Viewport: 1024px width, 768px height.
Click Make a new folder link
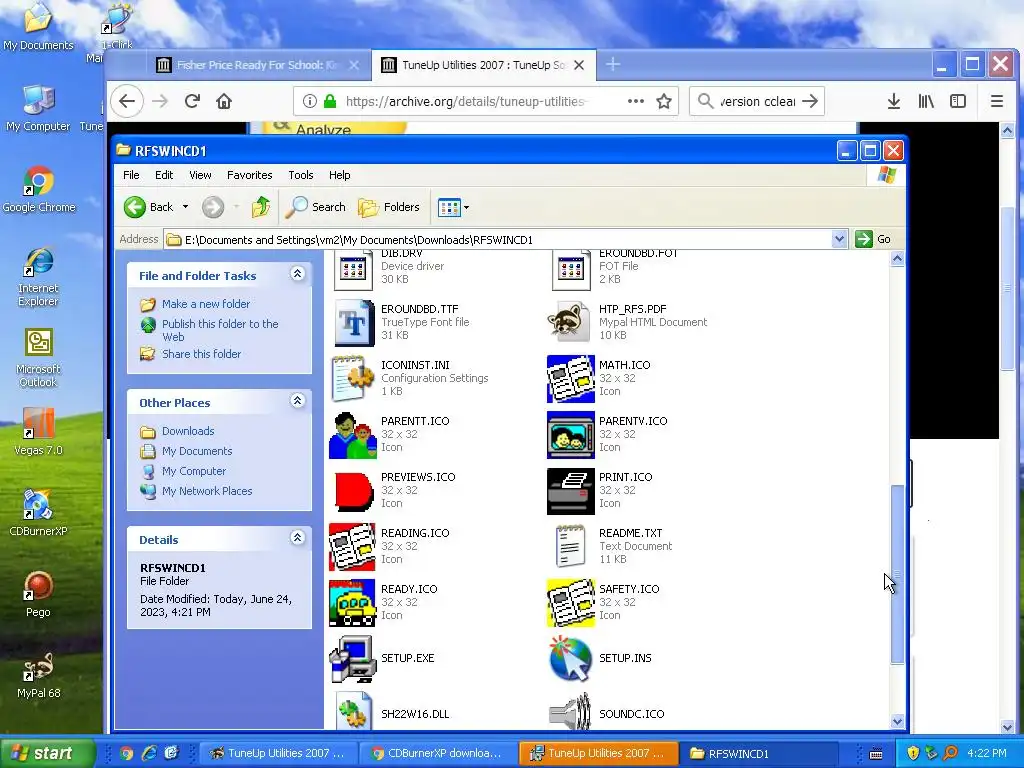point(206,304)
